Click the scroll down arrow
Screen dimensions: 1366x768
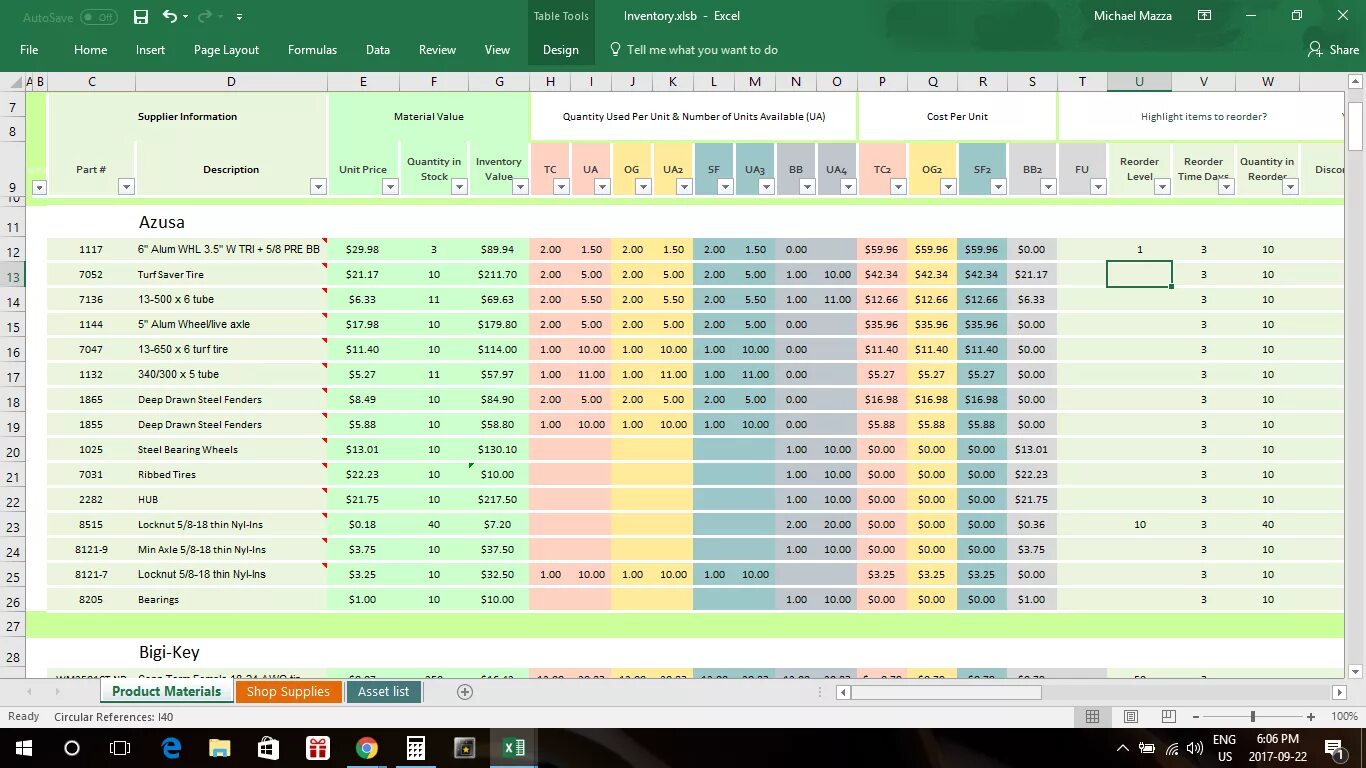1355,672
